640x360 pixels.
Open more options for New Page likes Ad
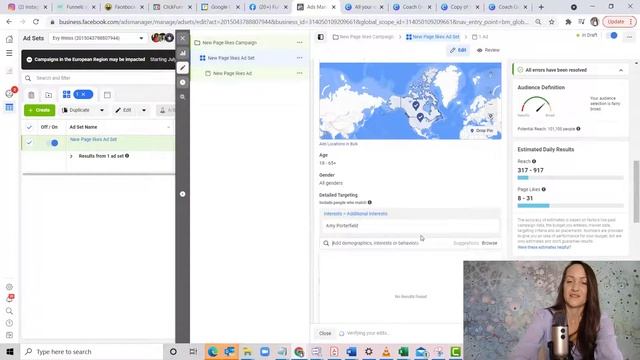pyautogui.click(x=300, y=73)
